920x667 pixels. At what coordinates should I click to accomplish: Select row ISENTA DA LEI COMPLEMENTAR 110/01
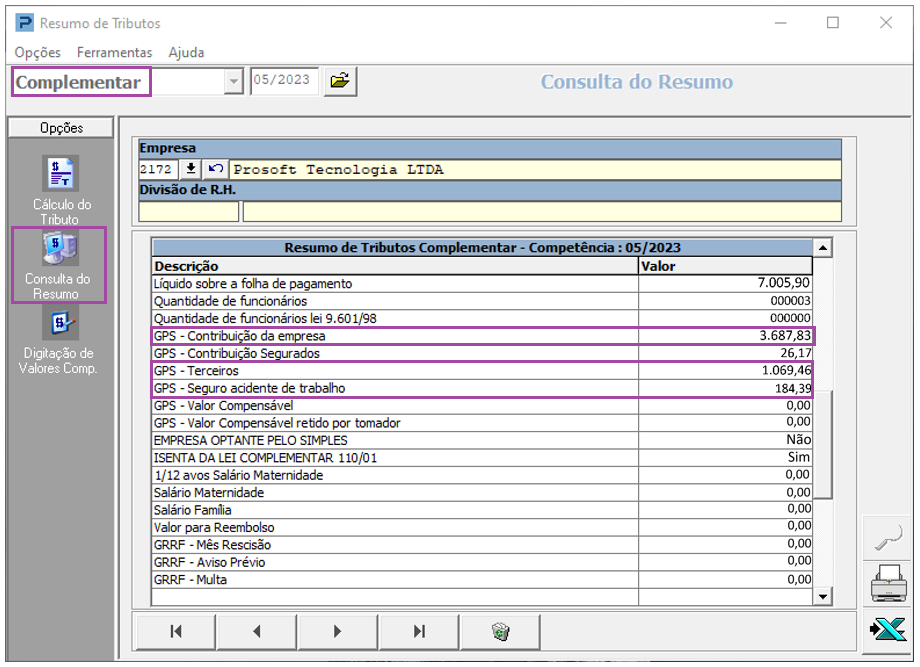coord(482,458)
